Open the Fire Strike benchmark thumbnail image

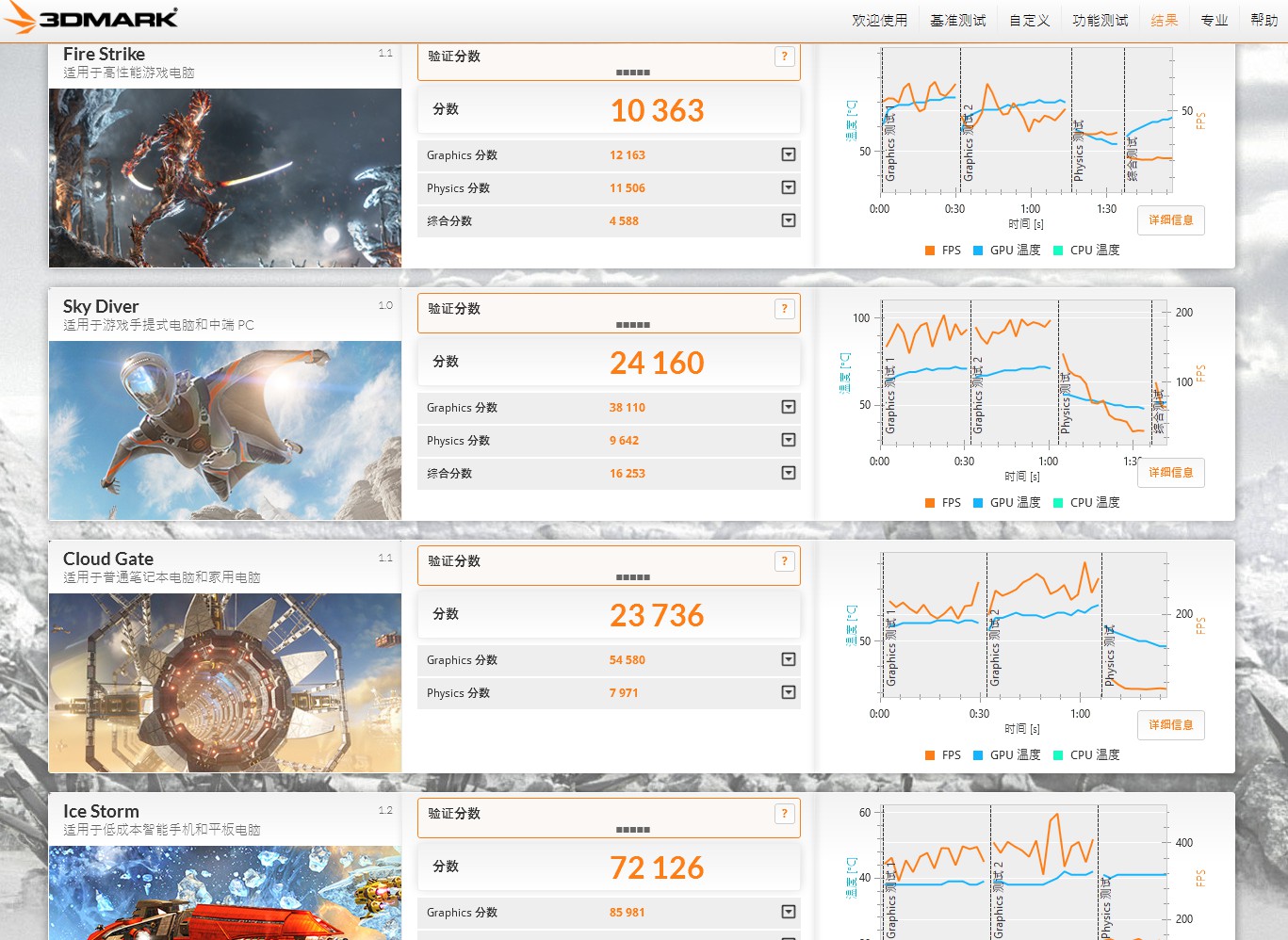225,178
